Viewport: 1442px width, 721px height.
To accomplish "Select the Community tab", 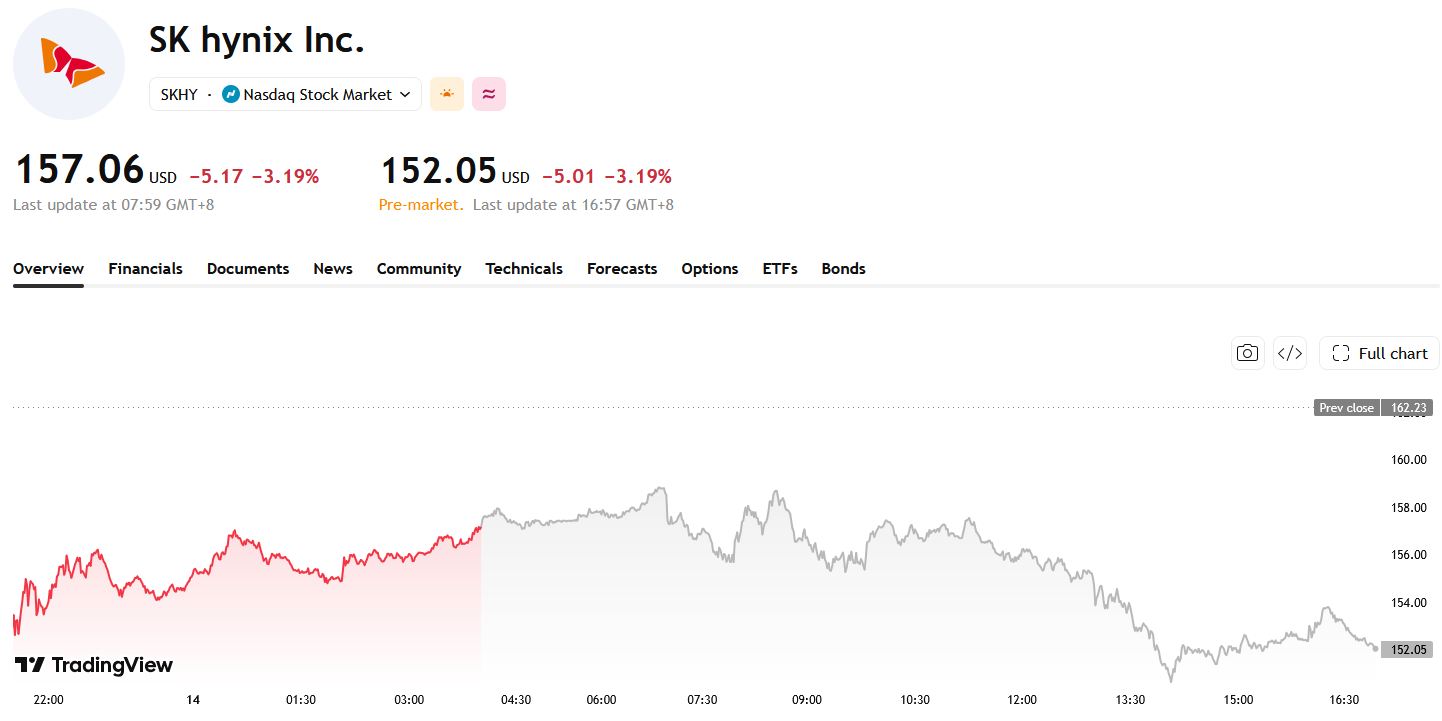I will pyautogui.click(x=419, y=268).
